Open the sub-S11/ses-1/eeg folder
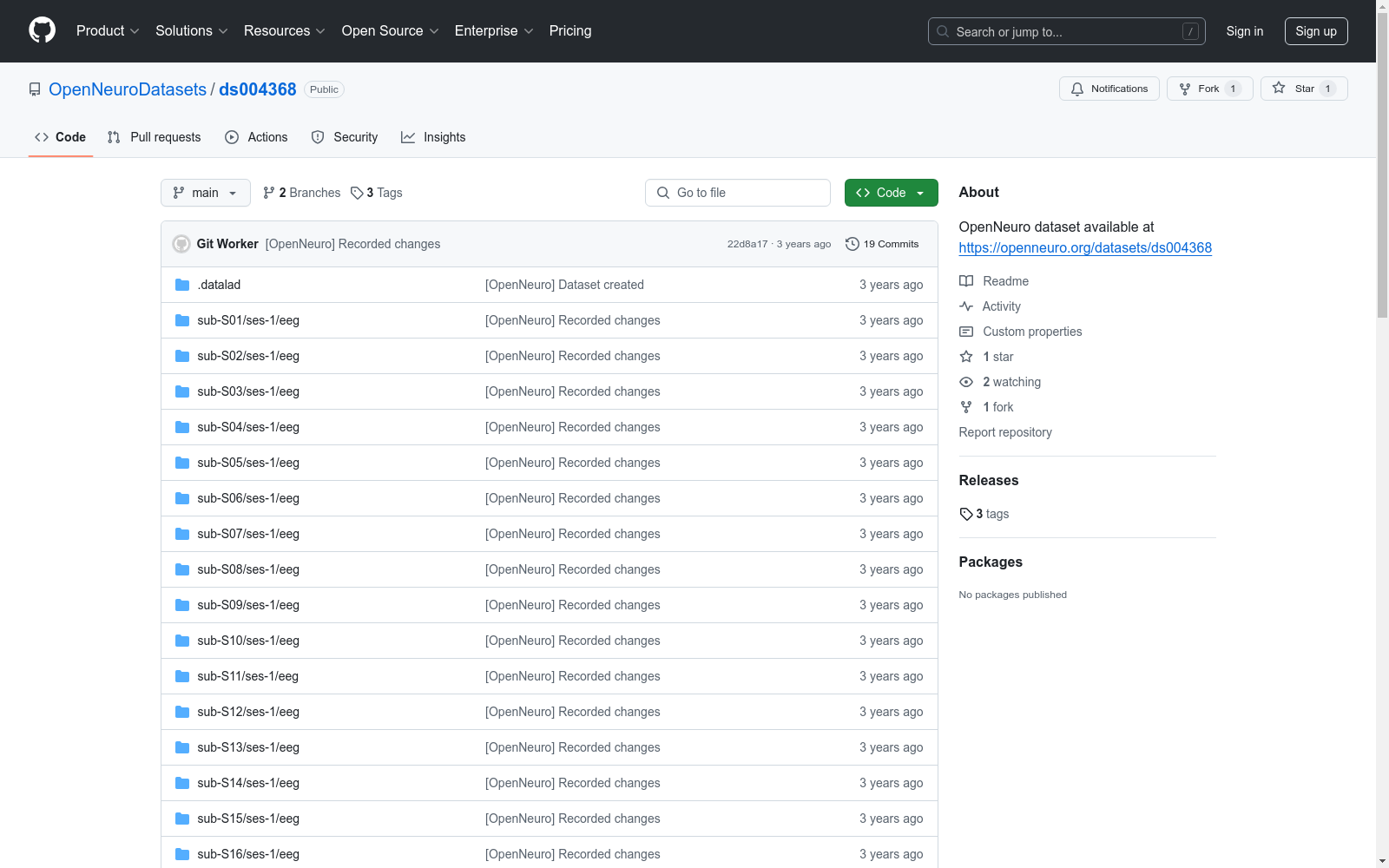Screen dimensions: 1389x868 [x=248, y=676]
